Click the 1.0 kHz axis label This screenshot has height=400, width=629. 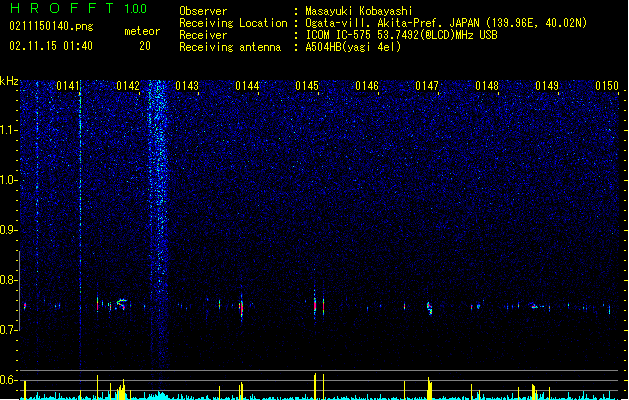tap(9, 180)
